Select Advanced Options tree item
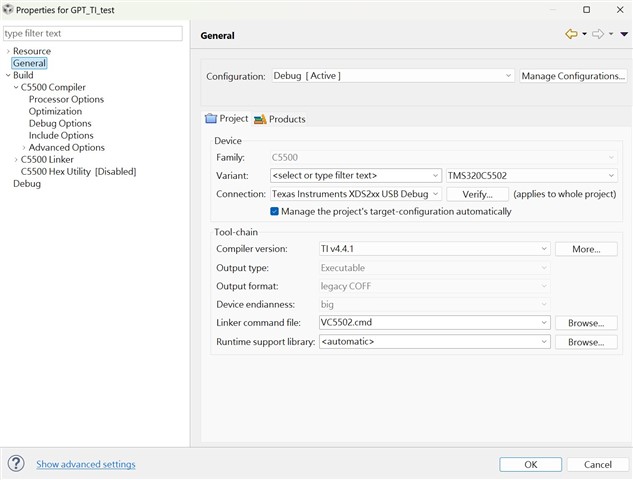Screen dimensions: 633x480 pos(67,148)
